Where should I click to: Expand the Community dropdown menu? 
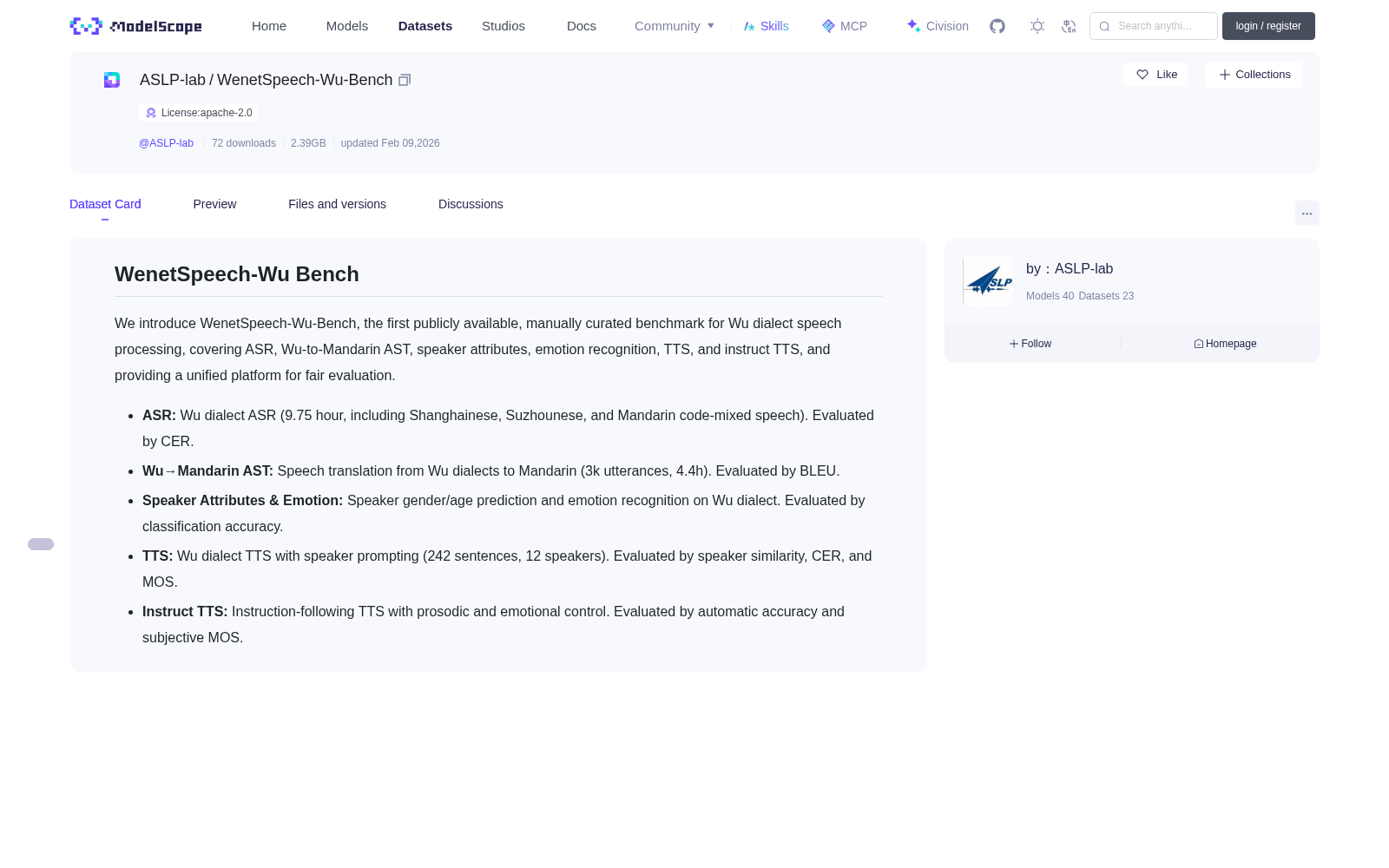pyautogui.click(x=675, y=26)
